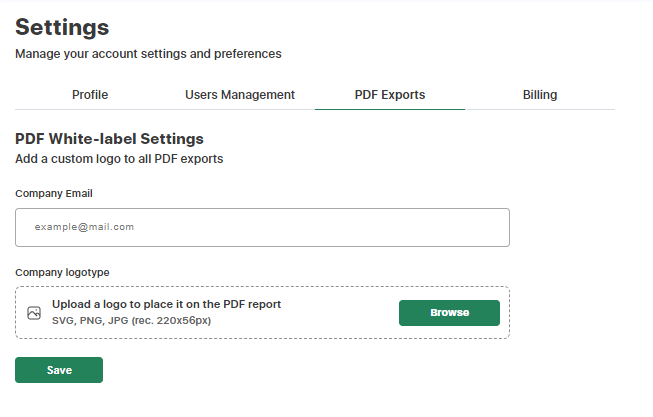The image size is (653, 417).
Task: Click the image icon in upload area
Action: coord(34,313)
